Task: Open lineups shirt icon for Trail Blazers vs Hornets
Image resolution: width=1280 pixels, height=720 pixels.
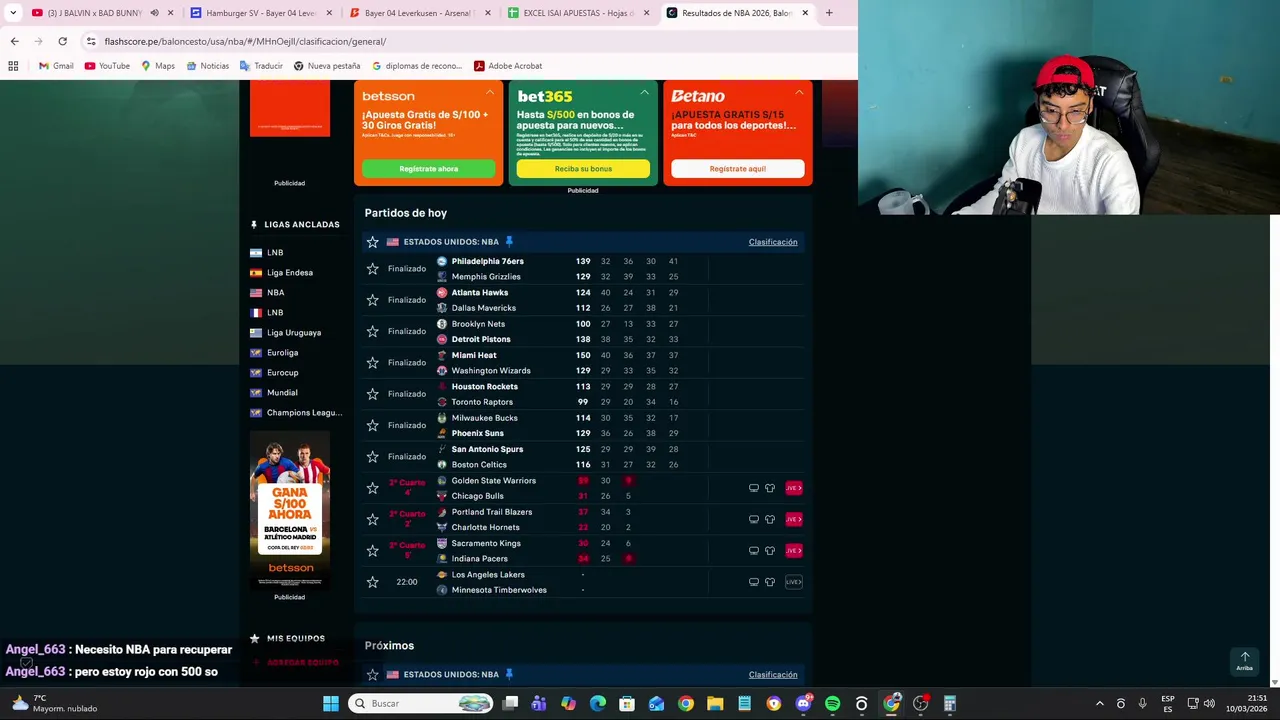Action: tap(770, 519)
